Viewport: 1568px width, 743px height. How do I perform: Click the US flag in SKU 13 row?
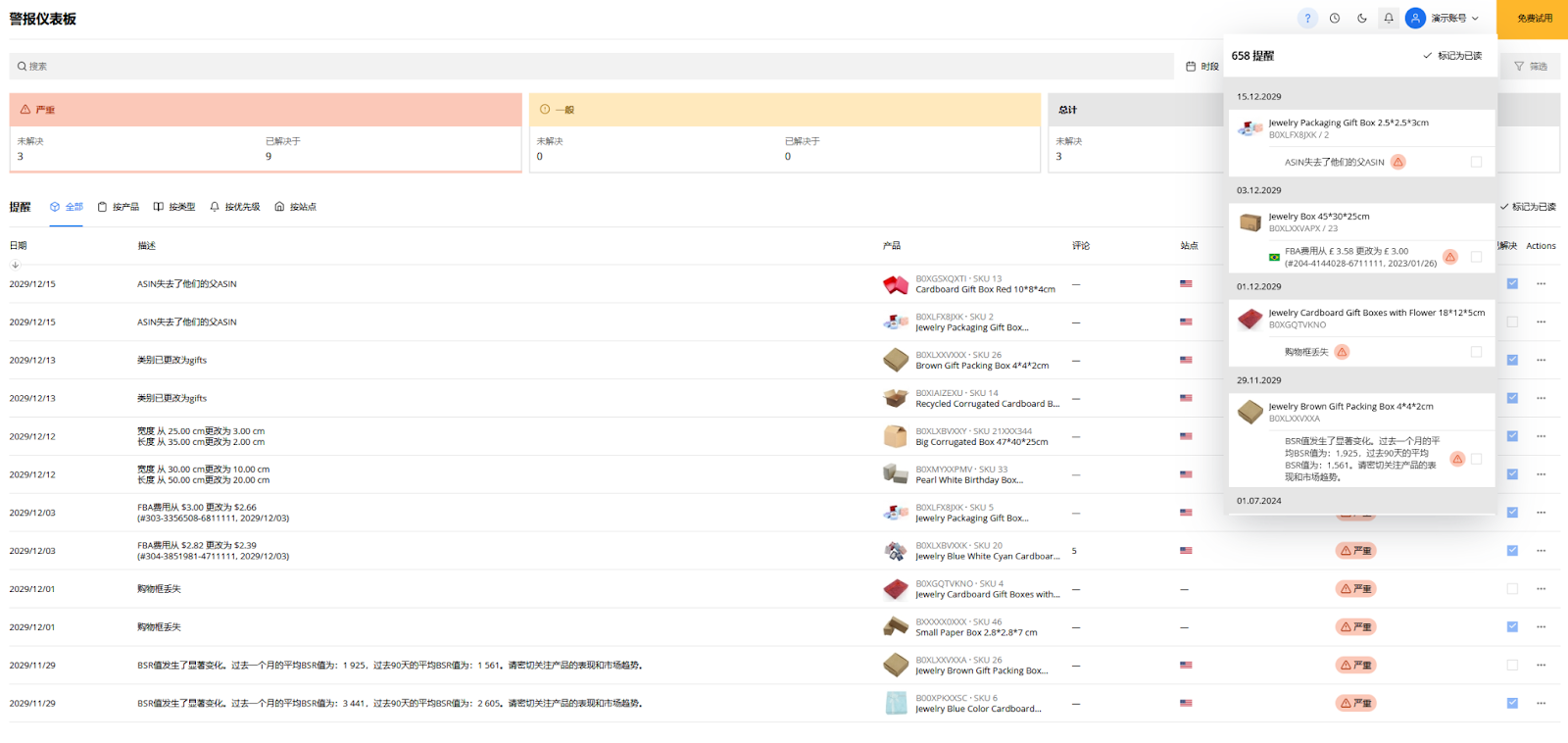click(x=1186, y=284)
